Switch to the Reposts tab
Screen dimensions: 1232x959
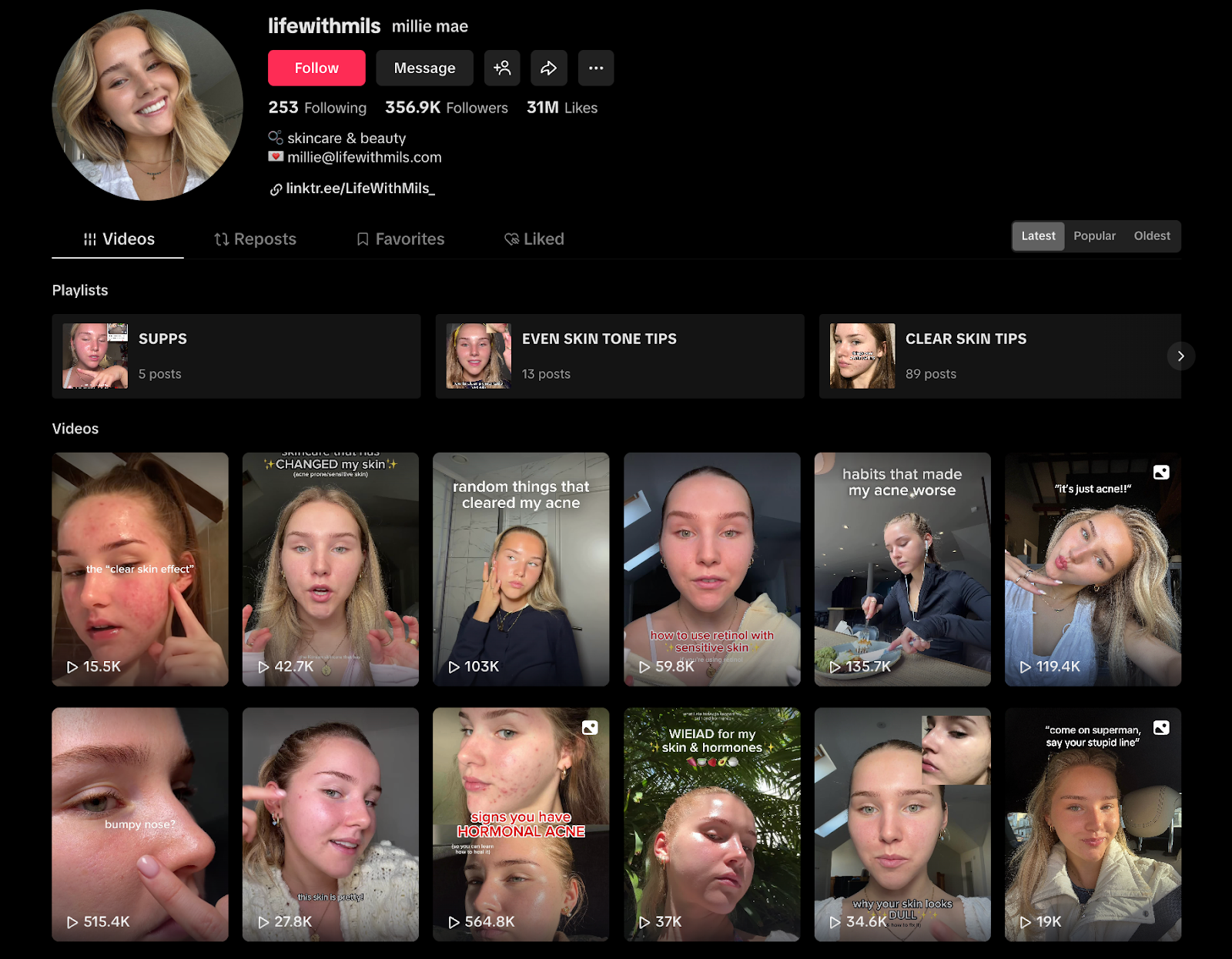255,239
